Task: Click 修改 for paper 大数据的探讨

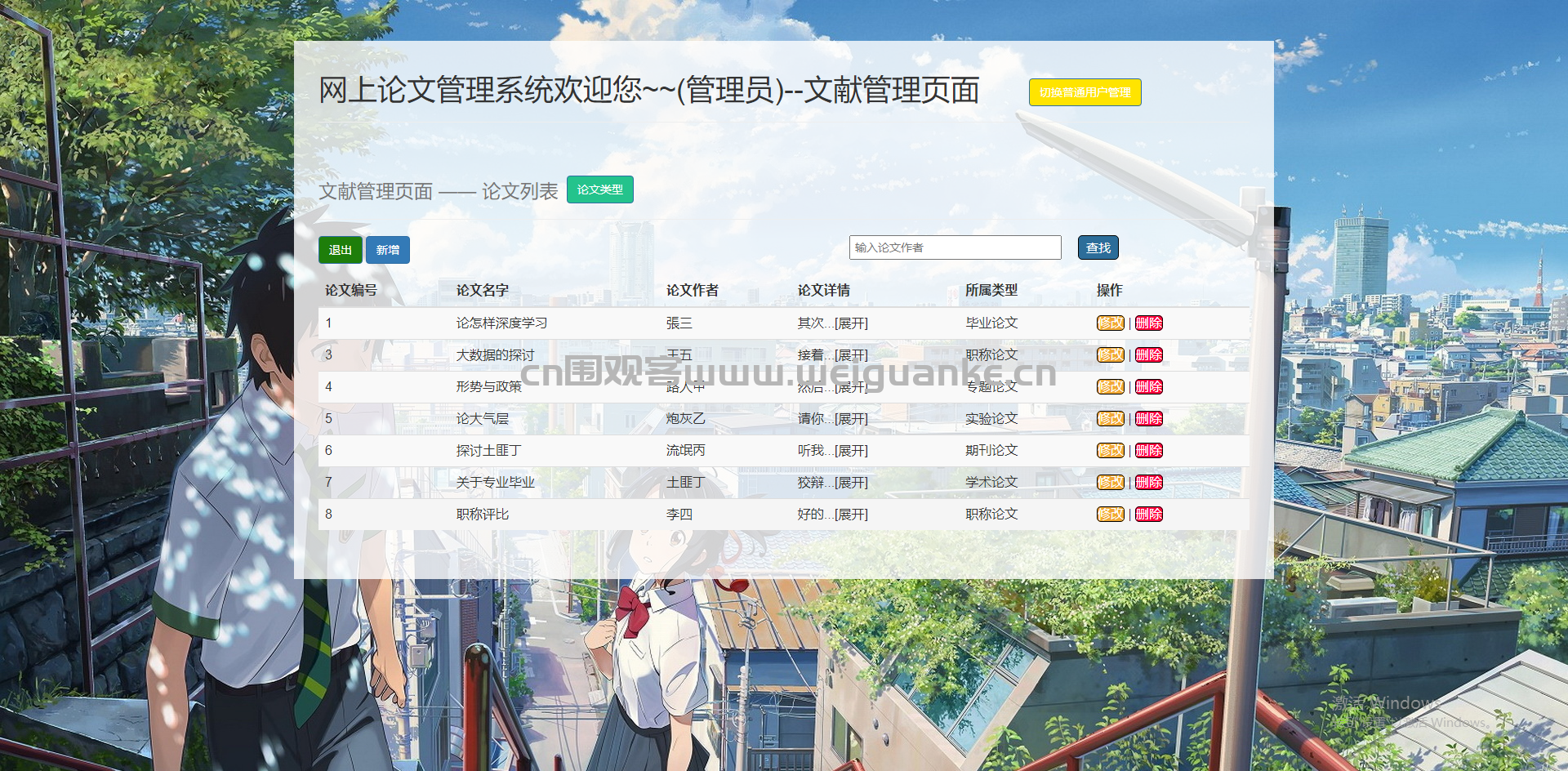Action: tap(1111, 354)
